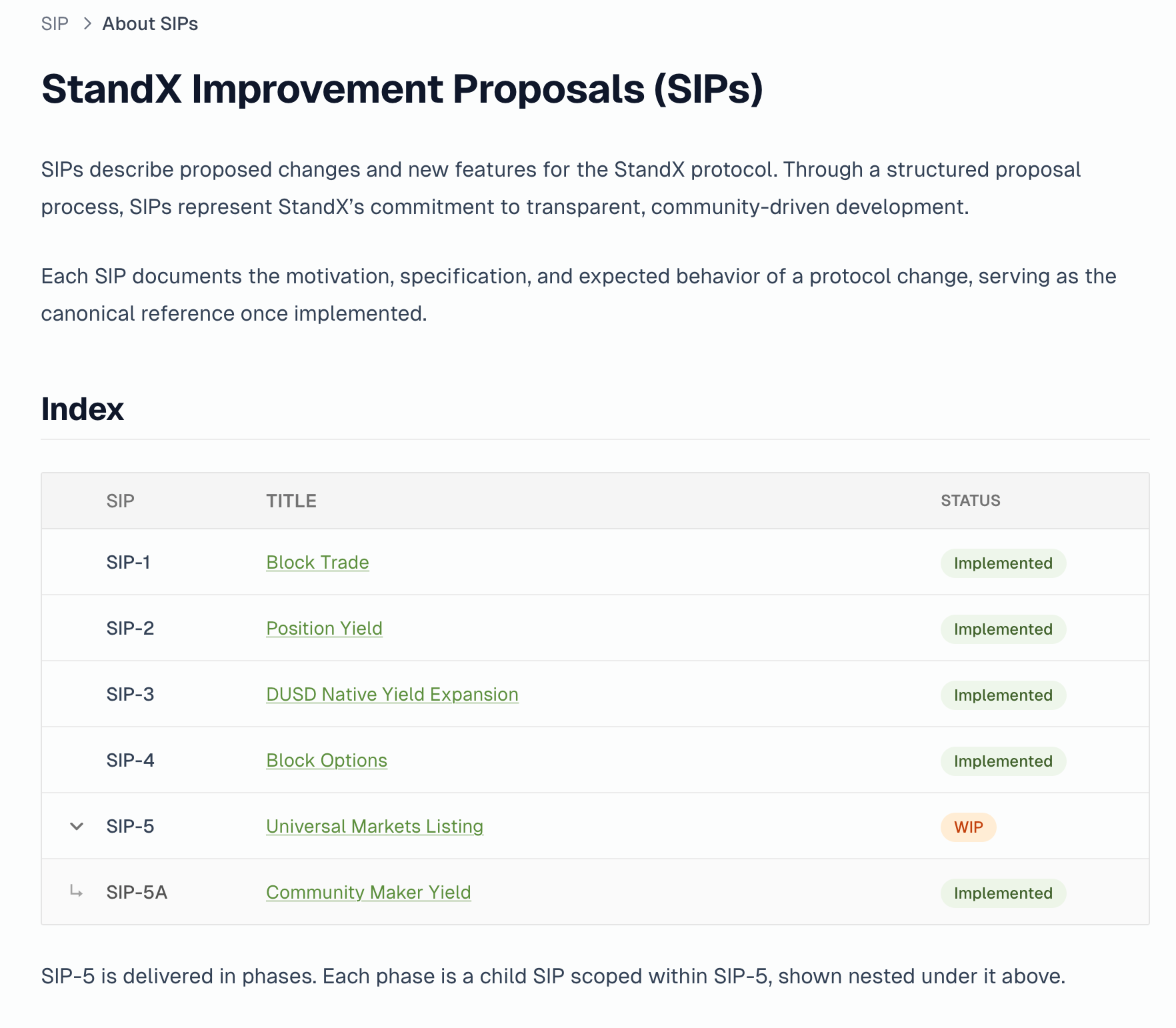Click the SIP column header
Screen dimensions: 1176x1028
tap(121, 501)
